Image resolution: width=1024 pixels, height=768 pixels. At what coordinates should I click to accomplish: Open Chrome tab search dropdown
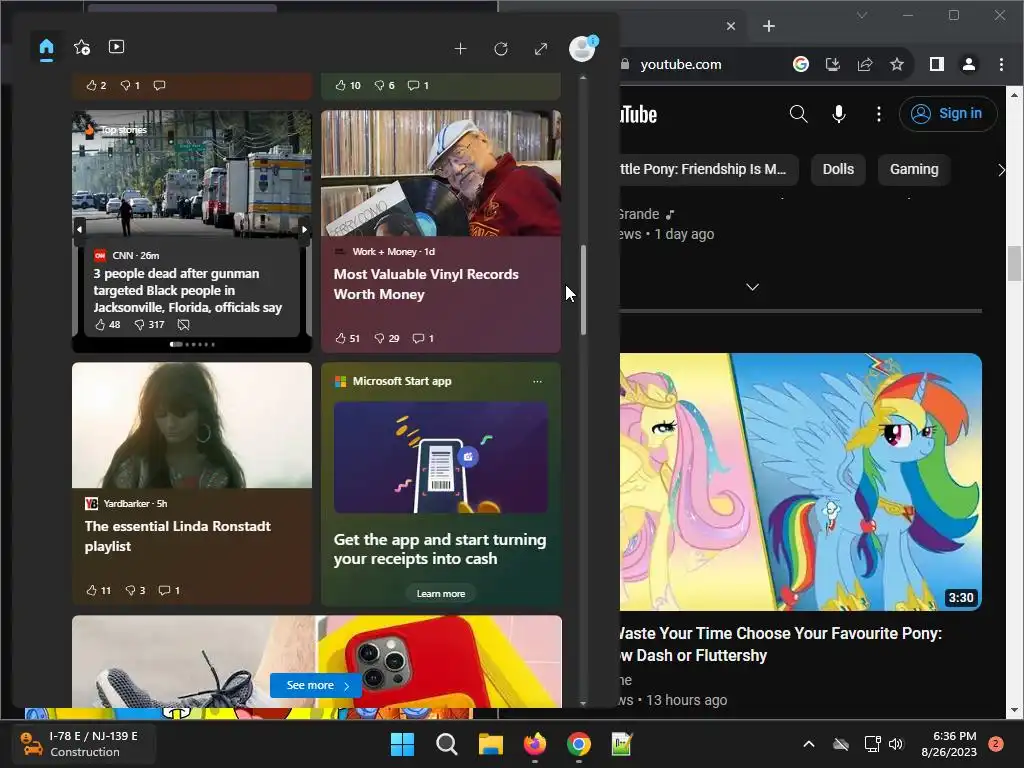862,15
